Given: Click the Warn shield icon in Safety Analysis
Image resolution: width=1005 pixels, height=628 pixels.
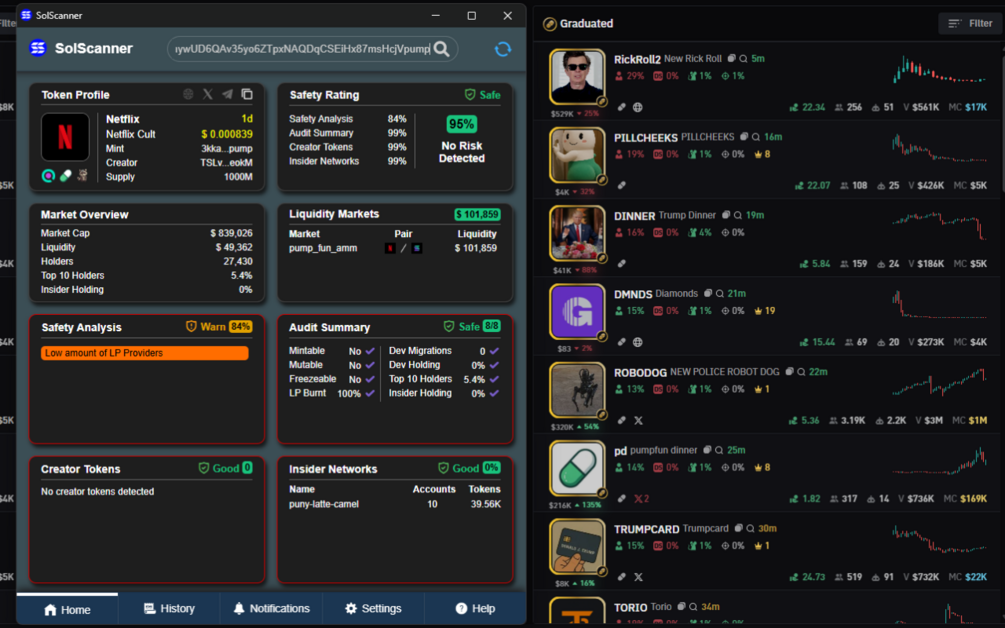Looking at the screenshot, I should click(x=191, y=326).
